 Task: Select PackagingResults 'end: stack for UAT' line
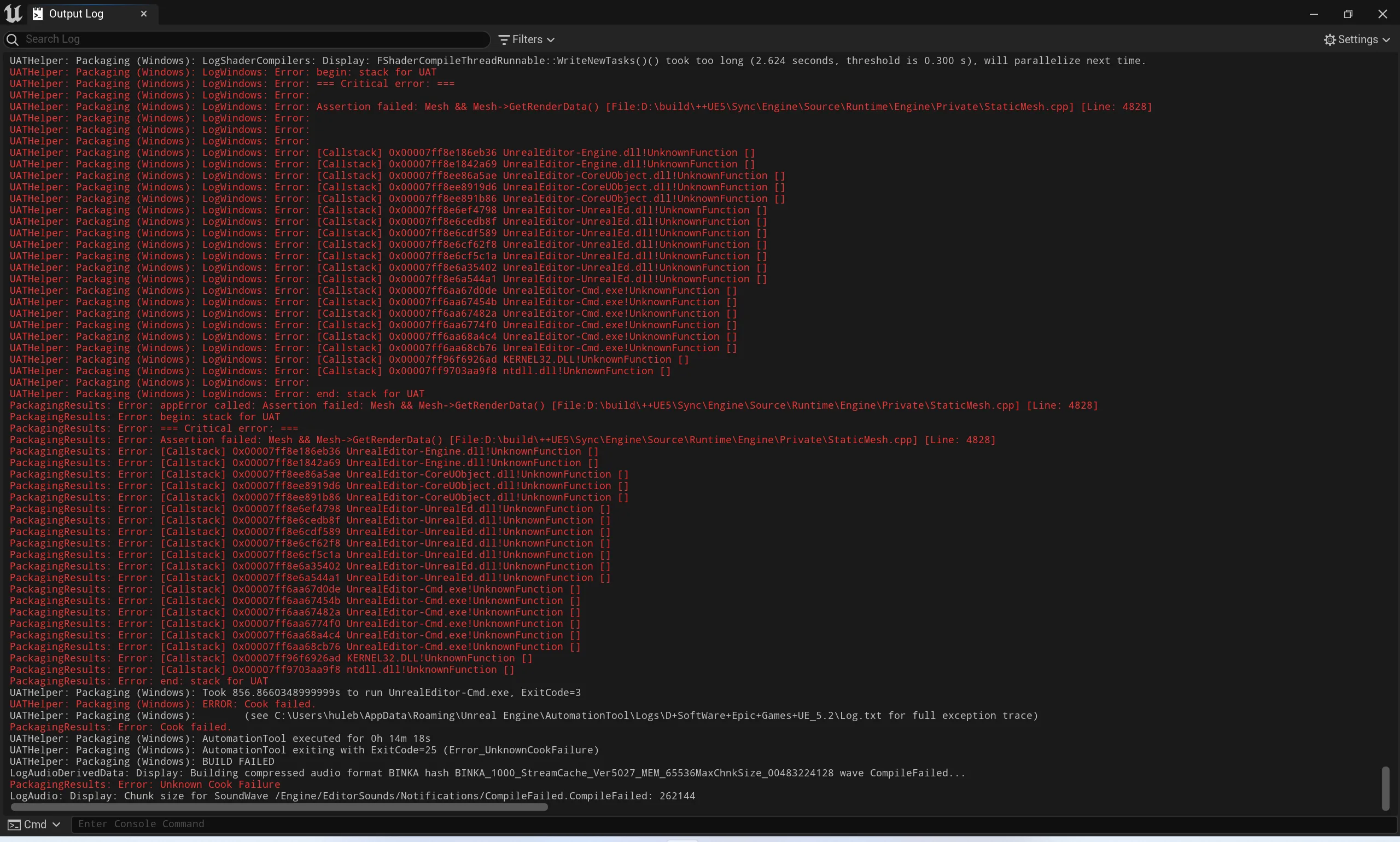click(x=139, y=681)
